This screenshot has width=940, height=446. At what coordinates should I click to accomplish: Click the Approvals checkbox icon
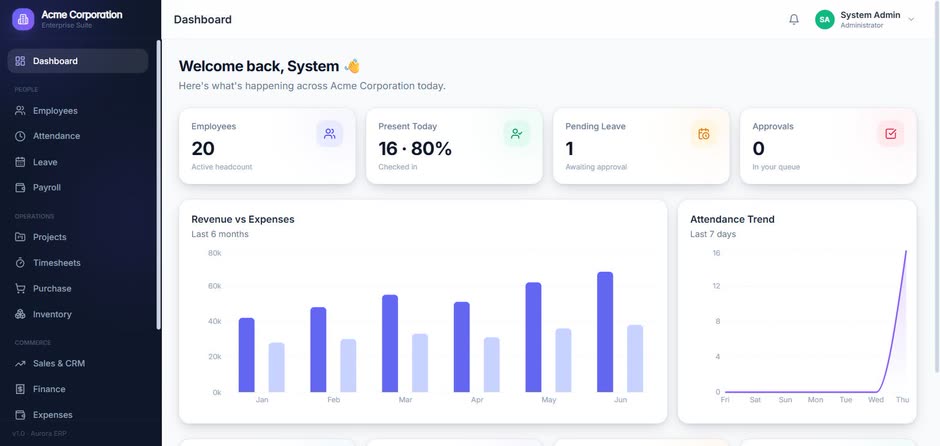pyautogui.click(x=891, y=134)
